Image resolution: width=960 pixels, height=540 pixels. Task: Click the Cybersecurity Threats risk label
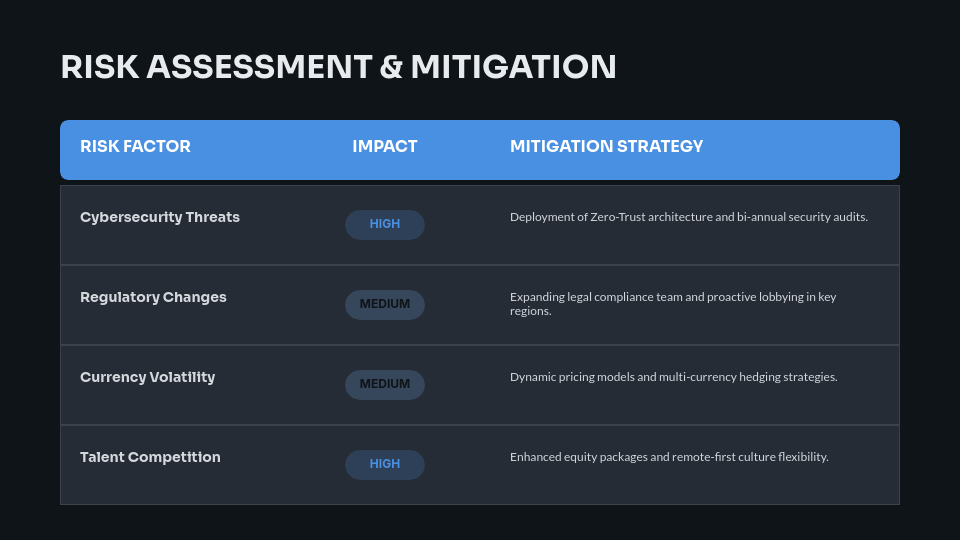(x=160, y=217)
